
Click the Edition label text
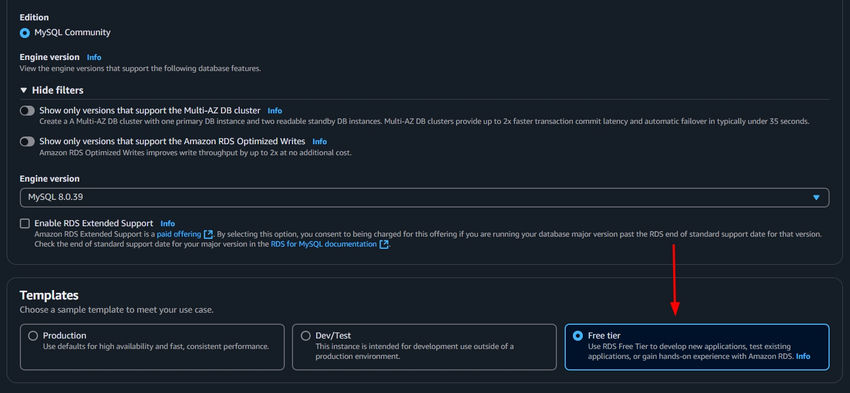point(34,17)
